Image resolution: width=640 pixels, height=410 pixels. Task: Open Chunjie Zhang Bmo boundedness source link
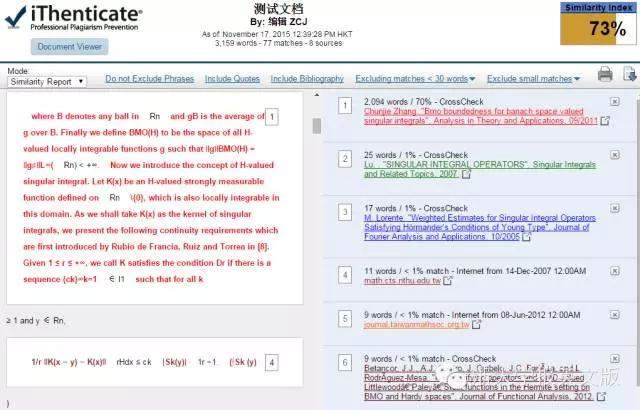coord(480,116)
